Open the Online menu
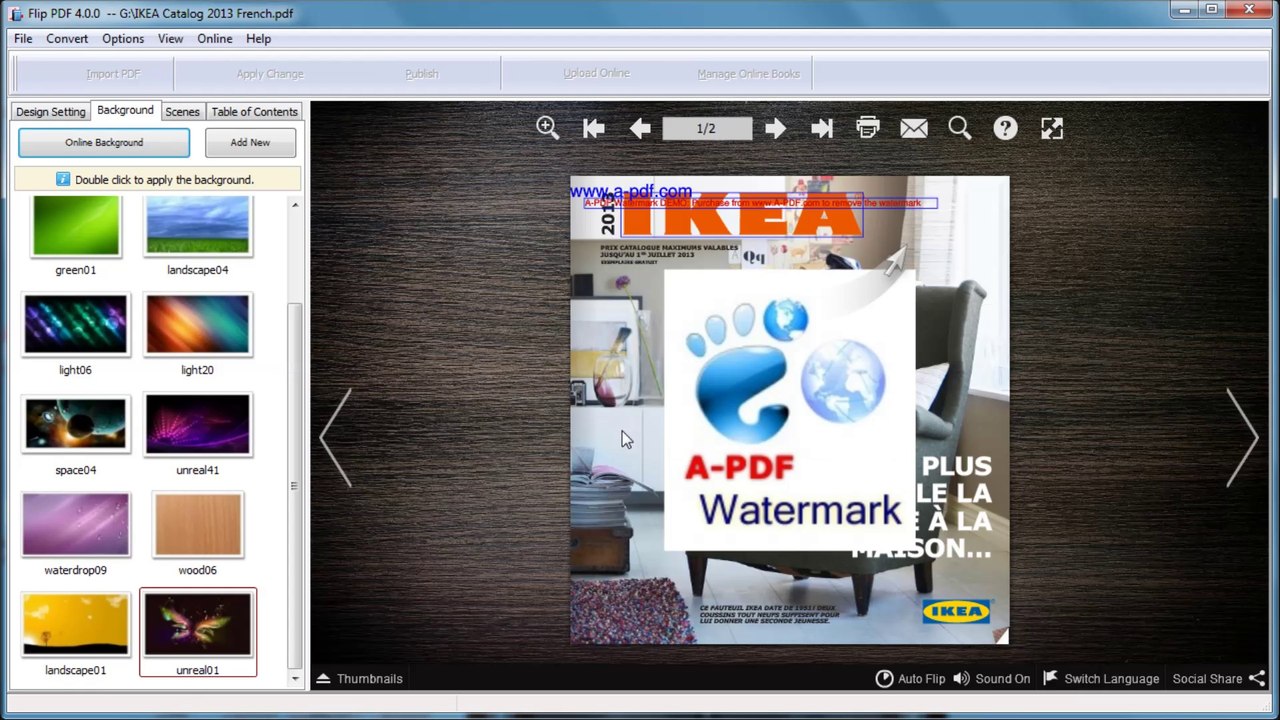1280x720 pixels. pos(214,38)
